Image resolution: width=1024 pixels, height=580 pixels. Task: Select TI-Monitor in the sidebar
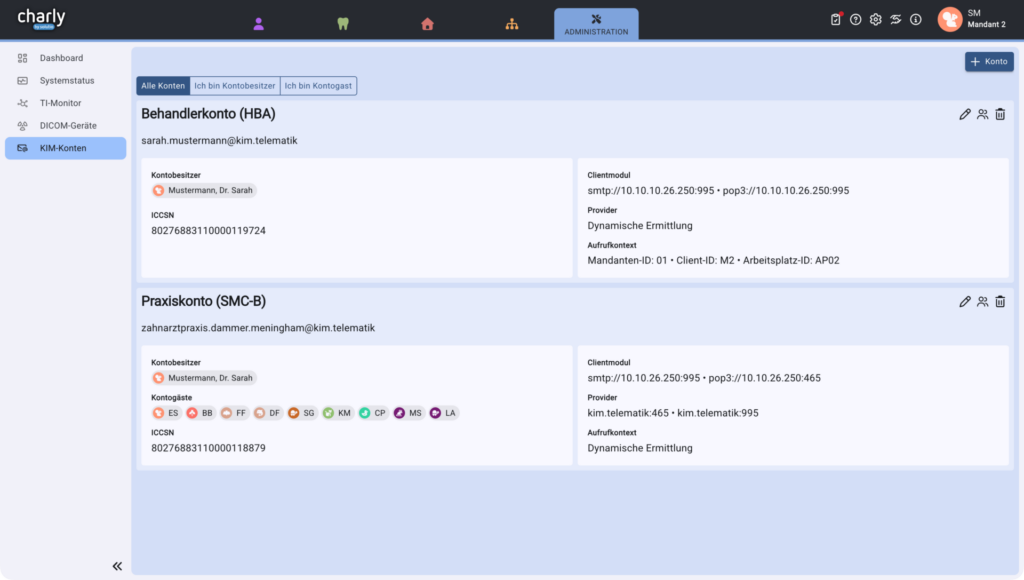coord(60,103)
